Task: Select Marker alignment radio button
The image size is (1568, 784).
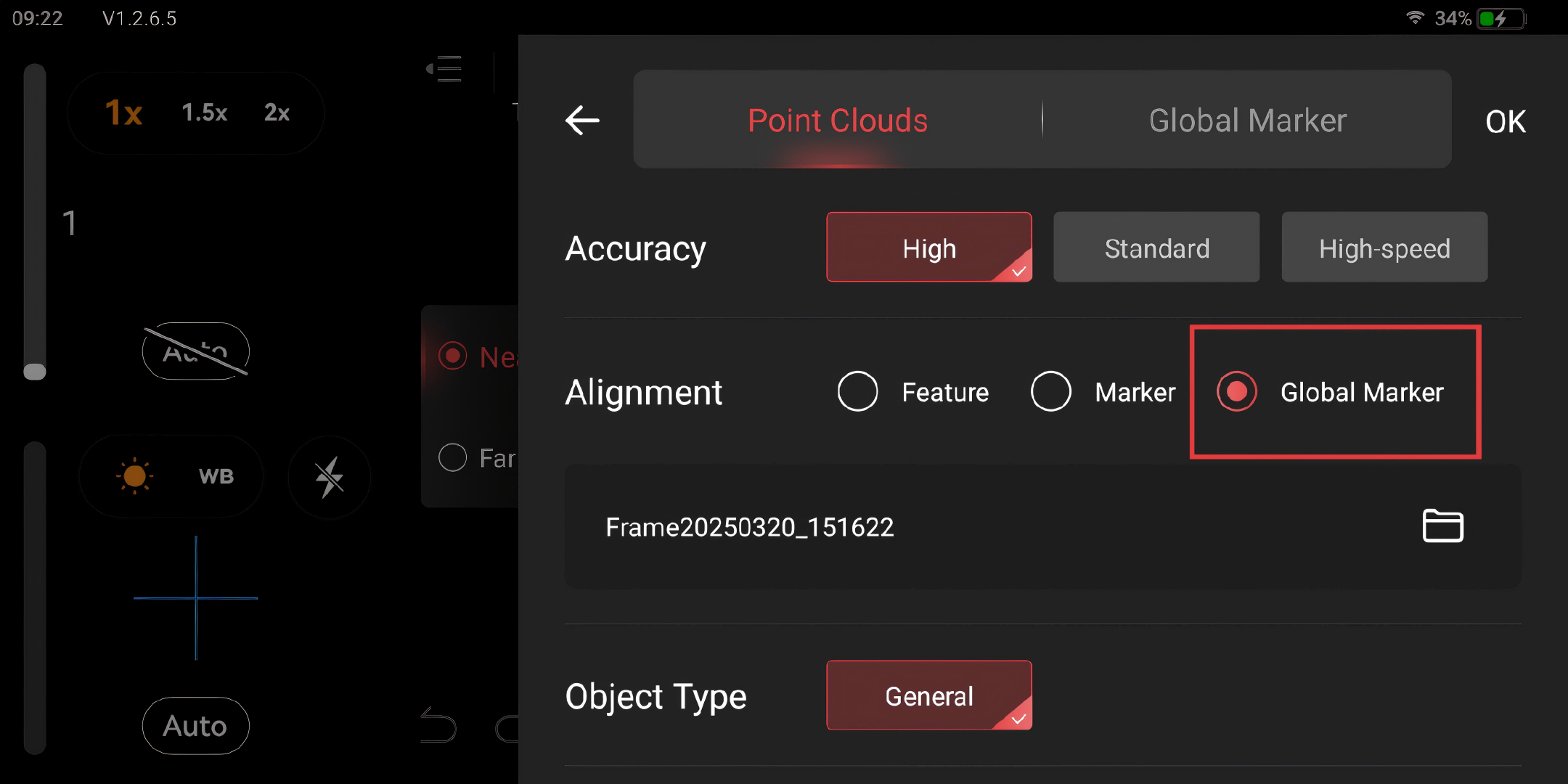Action: 1051,392
